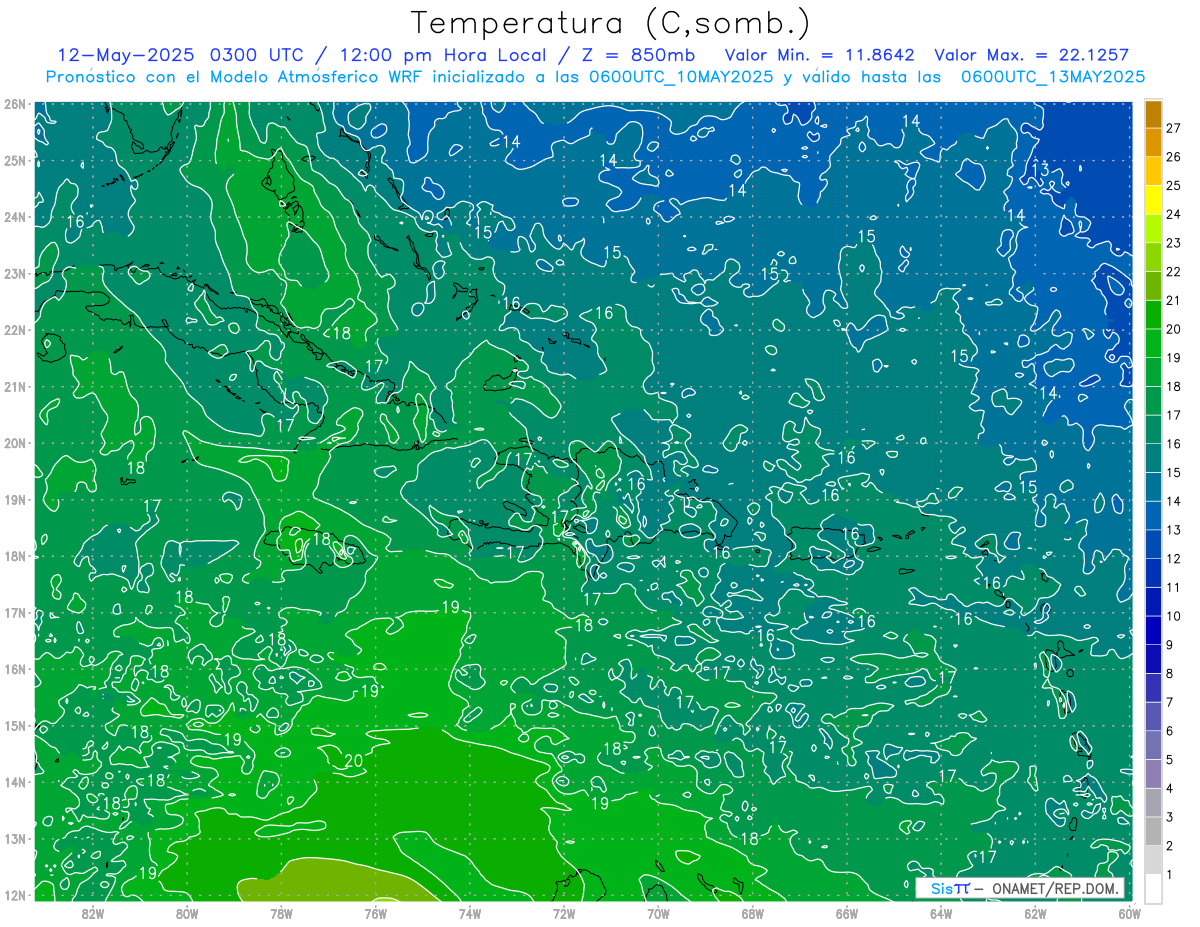Click the 23N latitude label

[14, 273]
